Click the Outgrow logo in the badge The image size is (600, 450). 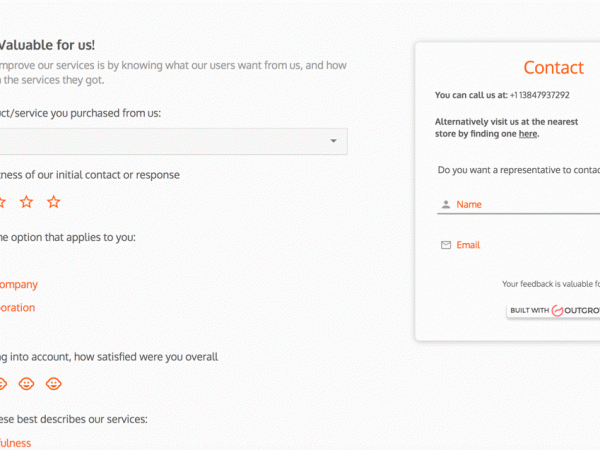click(577, 311)
